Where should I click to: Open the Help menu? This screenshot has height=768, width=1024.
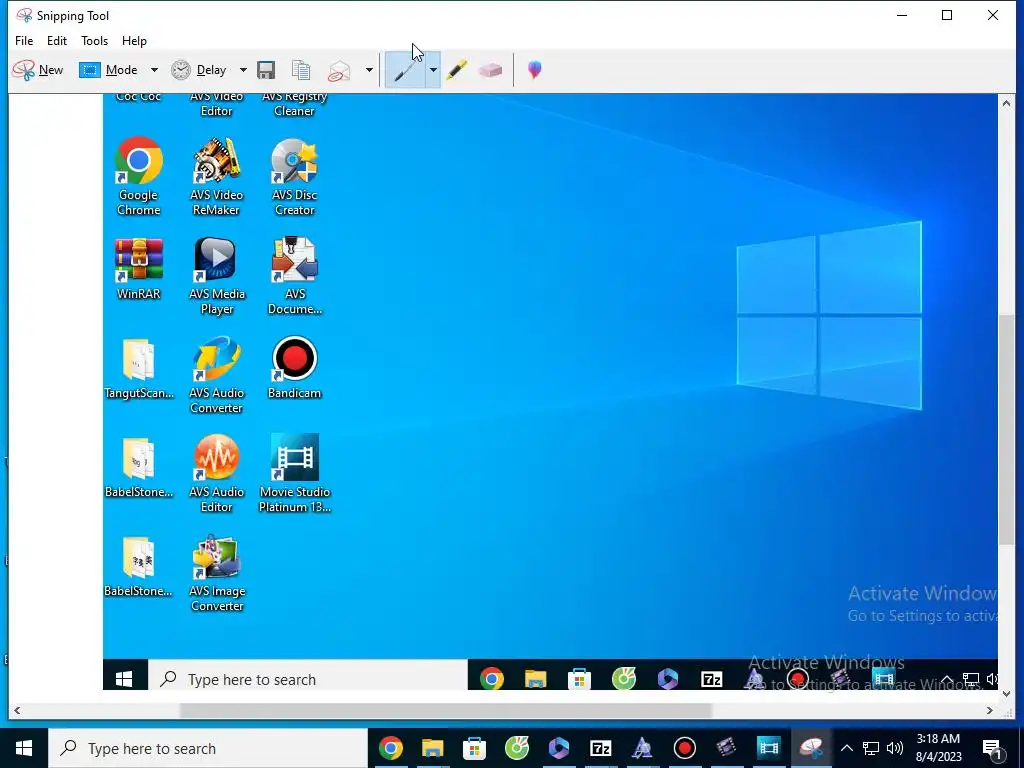tap(134, 40)
